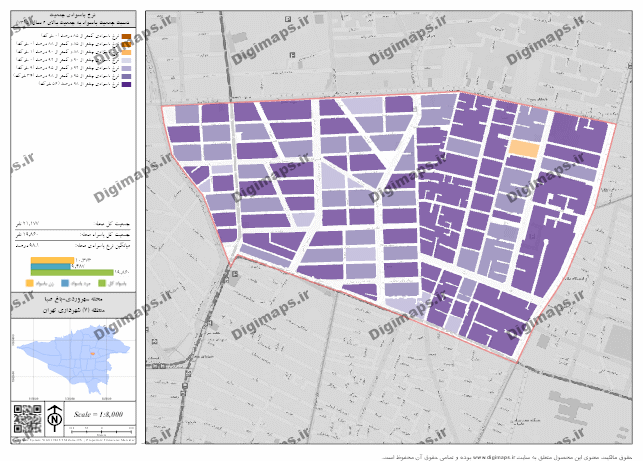
Task: Click the scale bar under the scale text
Action: point(101,431)
